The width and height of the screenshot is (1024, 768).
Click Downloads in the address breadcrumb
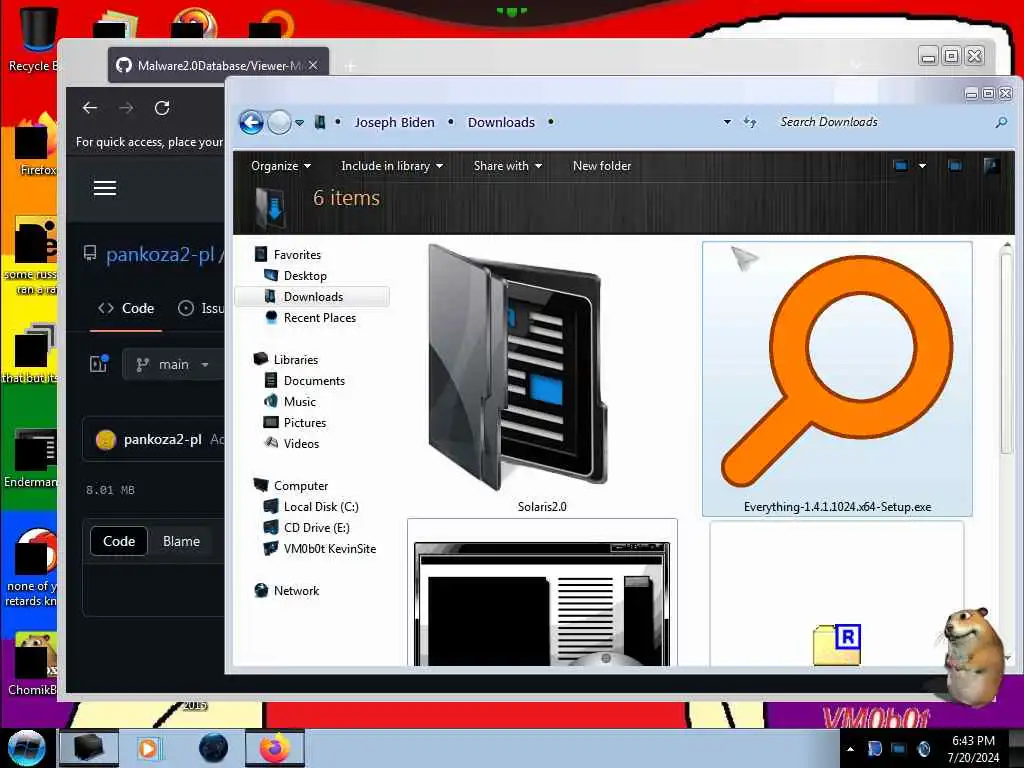click(x=501, y=122)
